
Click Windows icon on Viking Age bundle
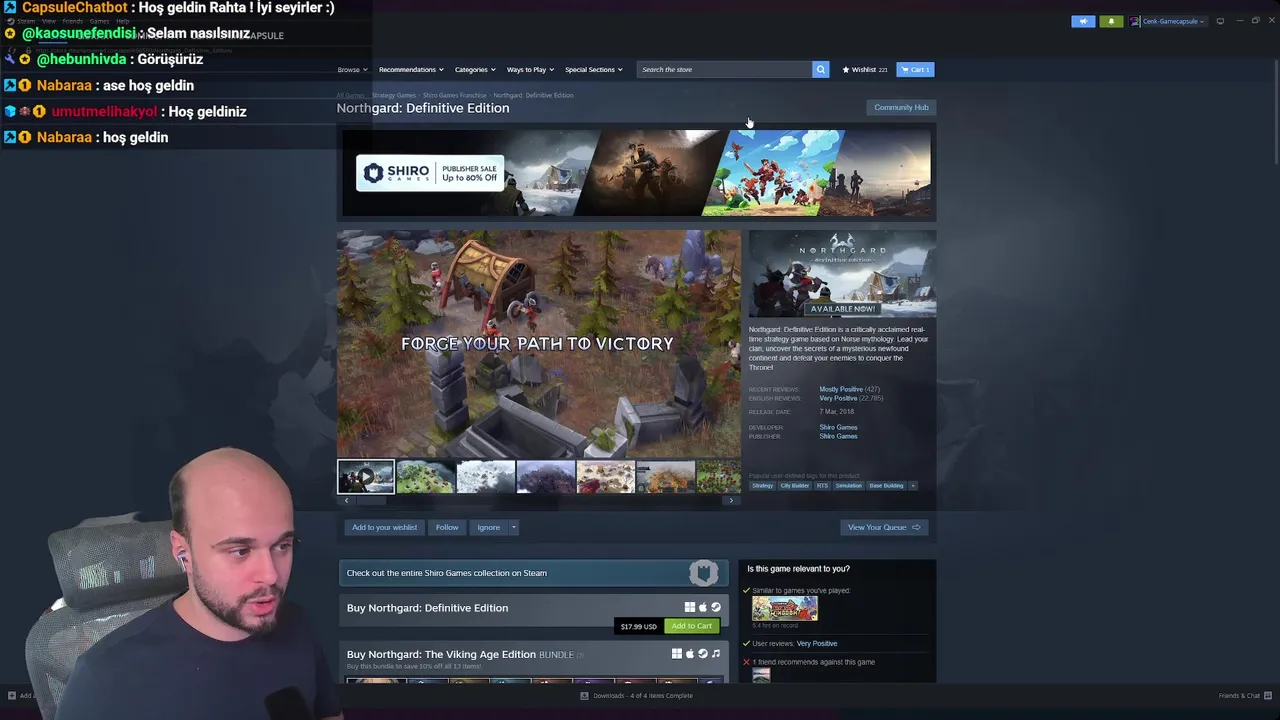pyautogui.click(x=676, y=654)
